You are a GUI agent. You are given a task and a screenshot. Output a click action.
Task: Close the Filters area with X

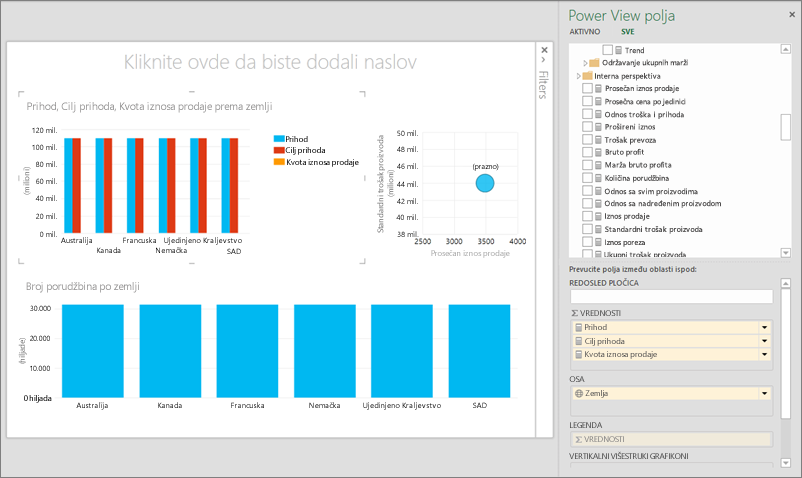point(544,50)
